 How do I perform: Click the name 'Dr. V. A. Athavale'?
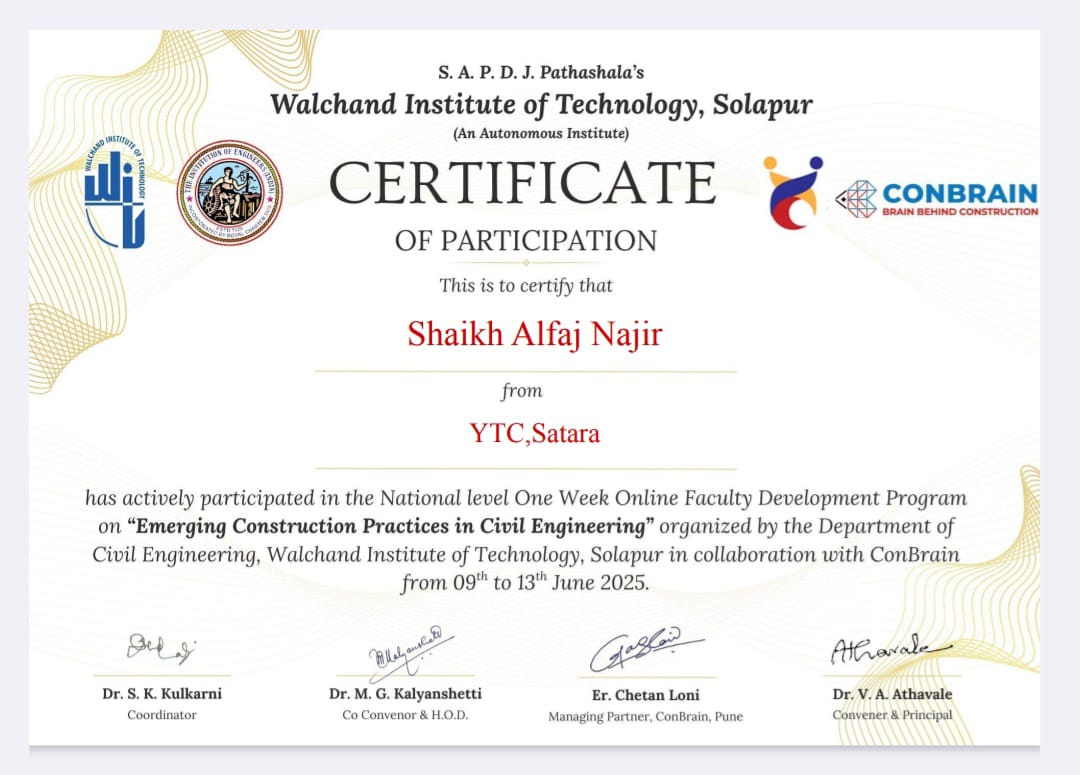point(892,694)
